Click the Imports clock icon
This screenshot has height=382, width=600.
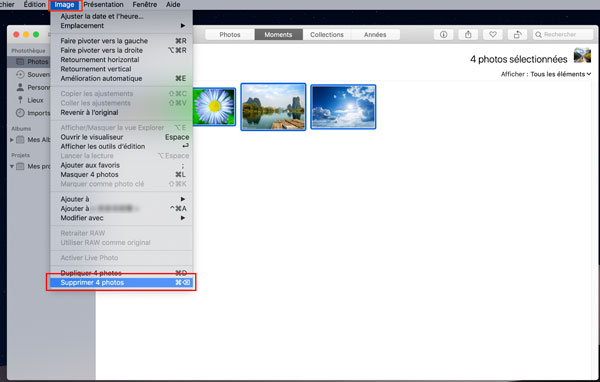click(20, 113)
